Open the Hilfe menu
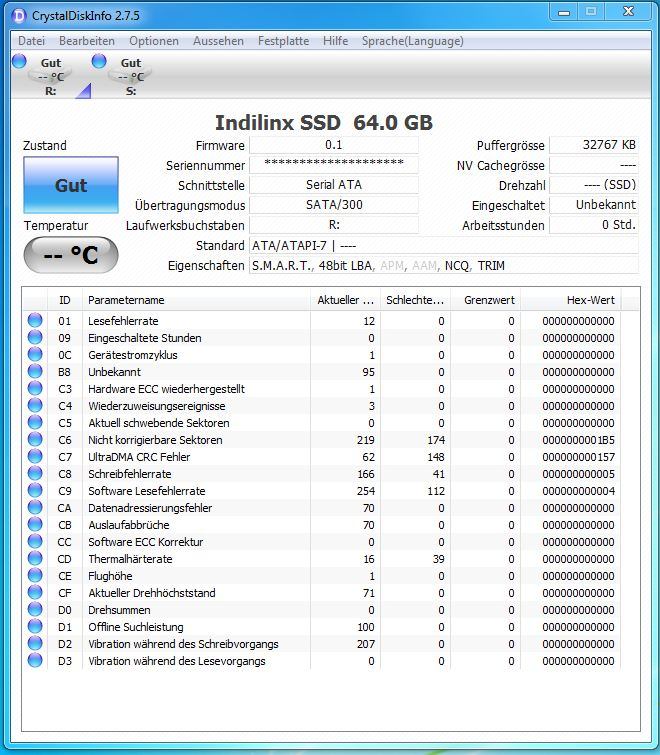 coord(335,41)
